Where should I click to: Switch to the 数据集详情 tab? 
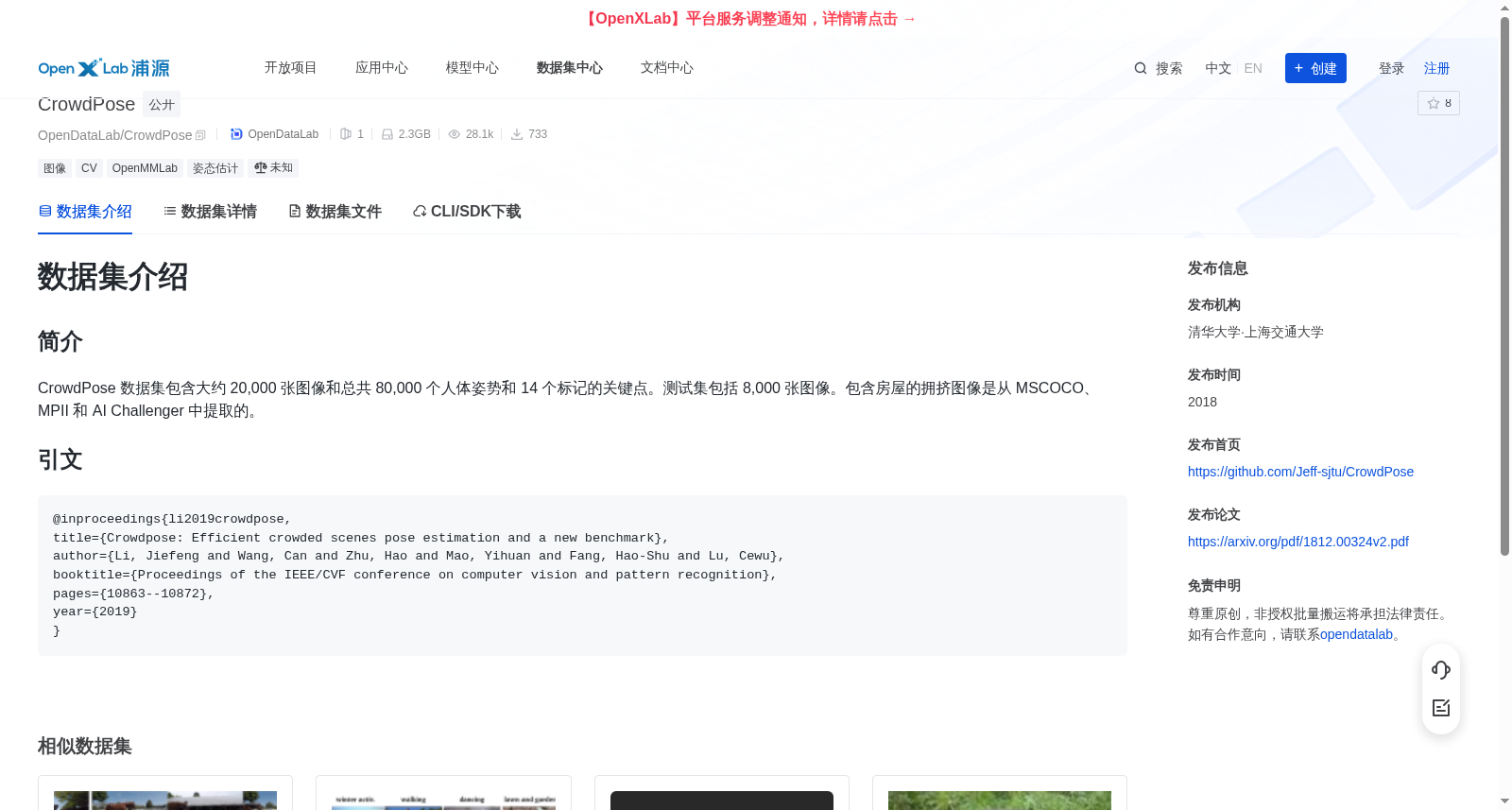[210, 212]
